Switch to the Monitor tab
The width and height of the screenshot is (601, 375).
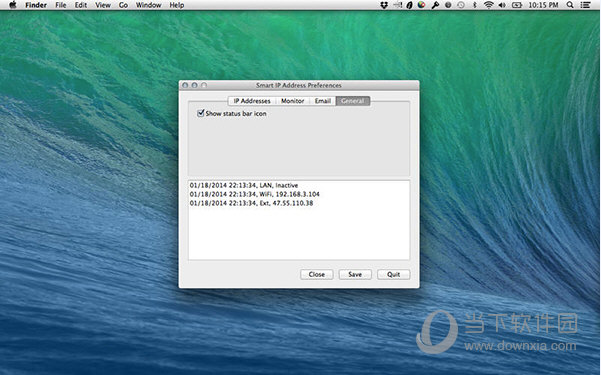tap(292, 101)
